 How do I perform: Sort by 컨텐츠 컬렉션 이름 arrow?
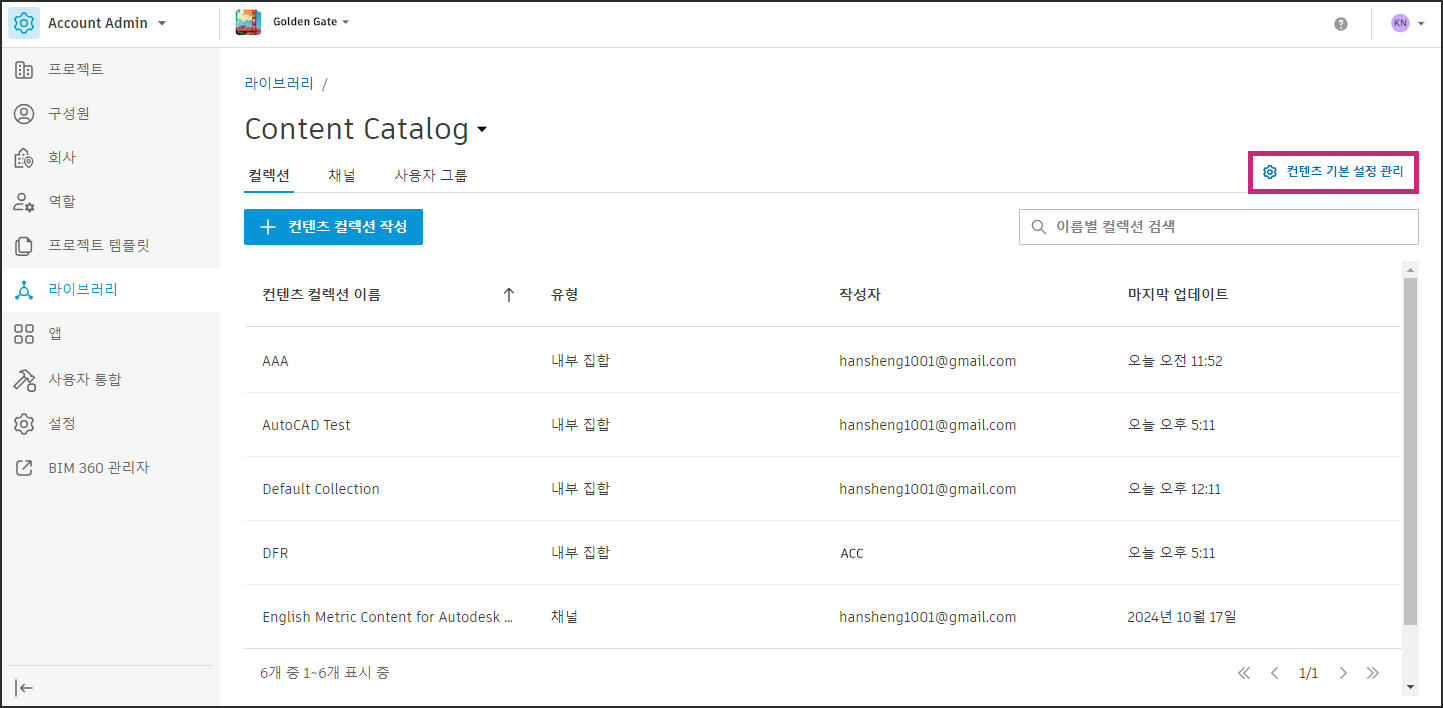pos(508,294)
